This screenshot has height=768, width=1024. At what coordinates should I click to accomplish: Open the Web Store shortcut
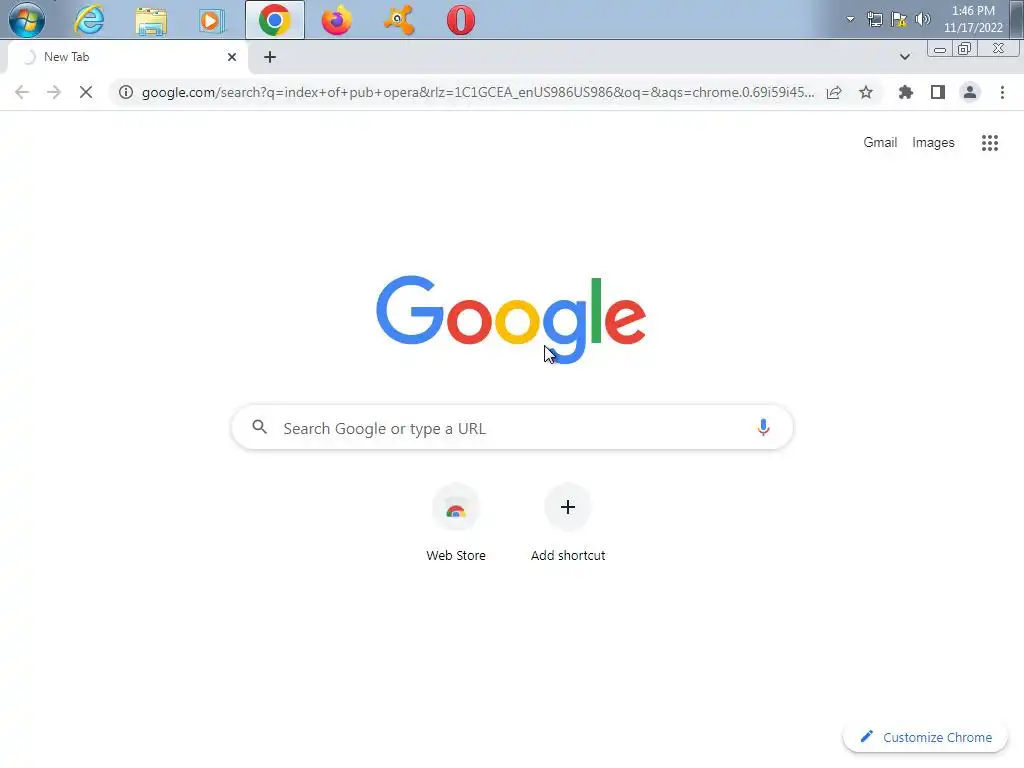[456, 524]
